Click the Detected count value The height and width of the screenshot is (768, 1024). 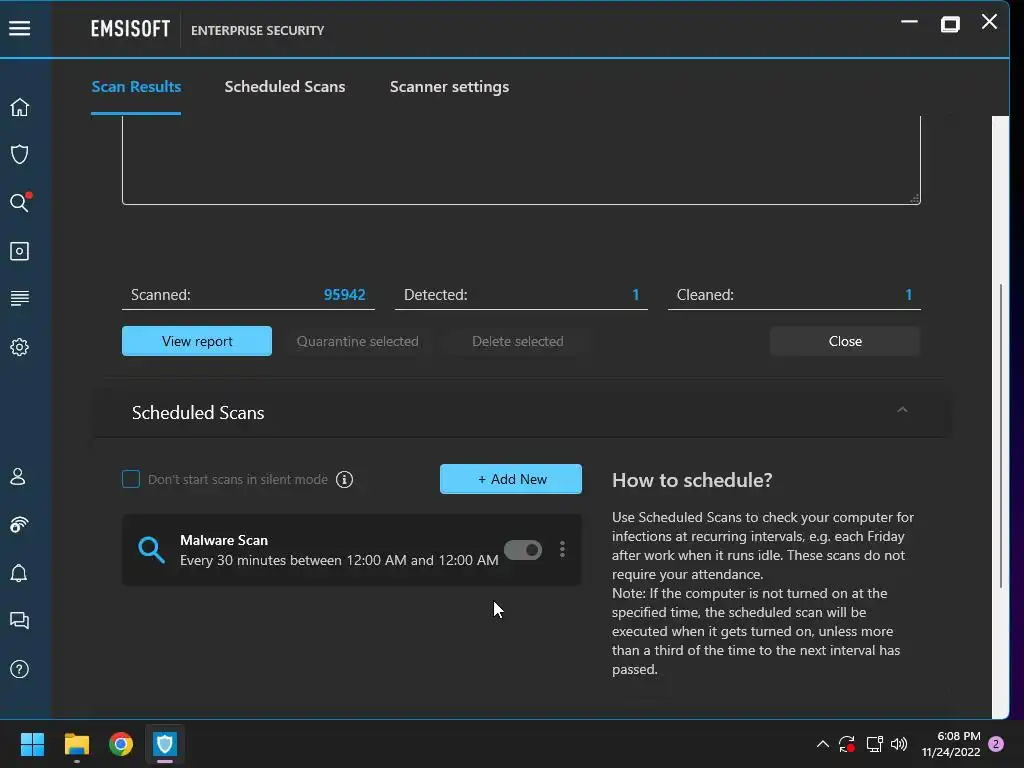click(x=635, y=295)
